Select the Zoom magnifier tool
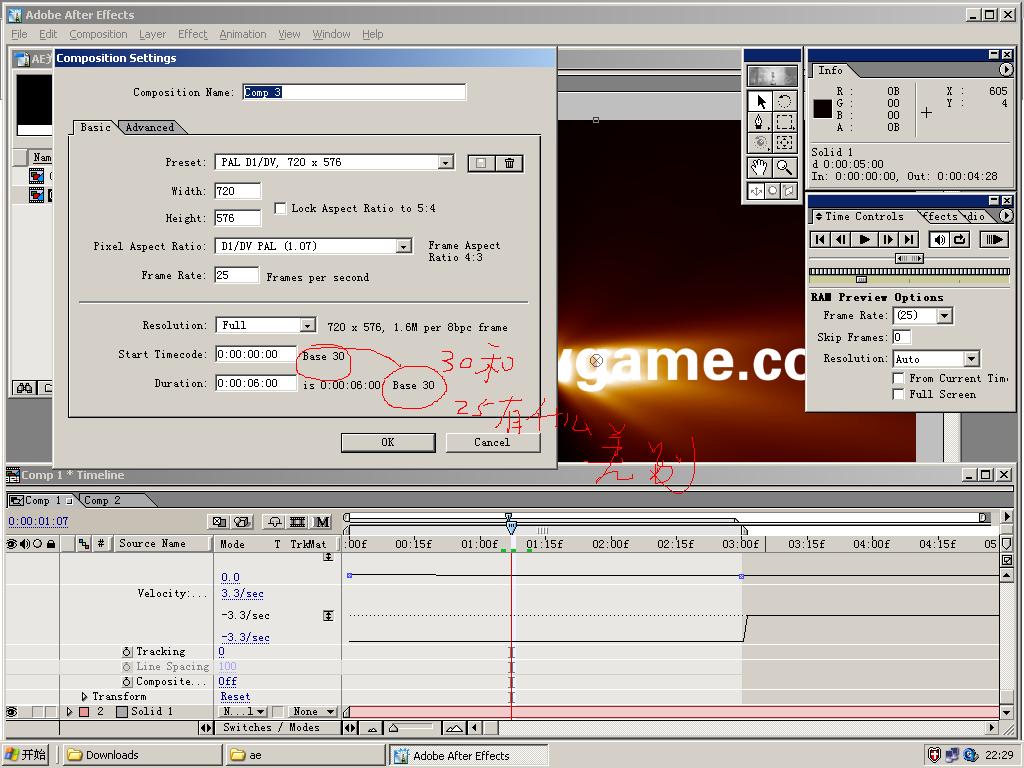 pyautogui.click(x=784, y=168)
